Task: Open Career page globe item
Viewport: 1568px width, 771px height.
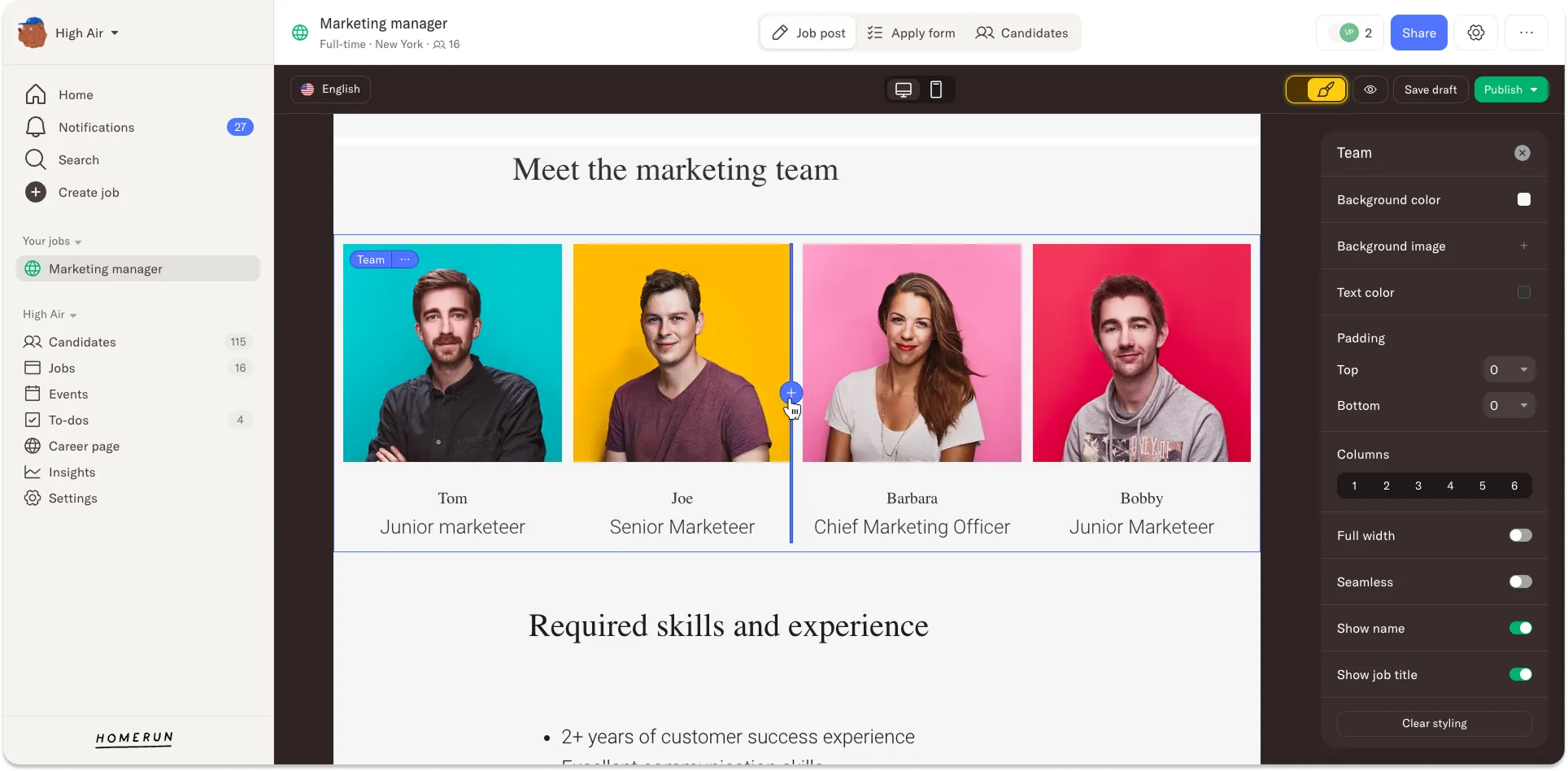Action: pos(84,446)
